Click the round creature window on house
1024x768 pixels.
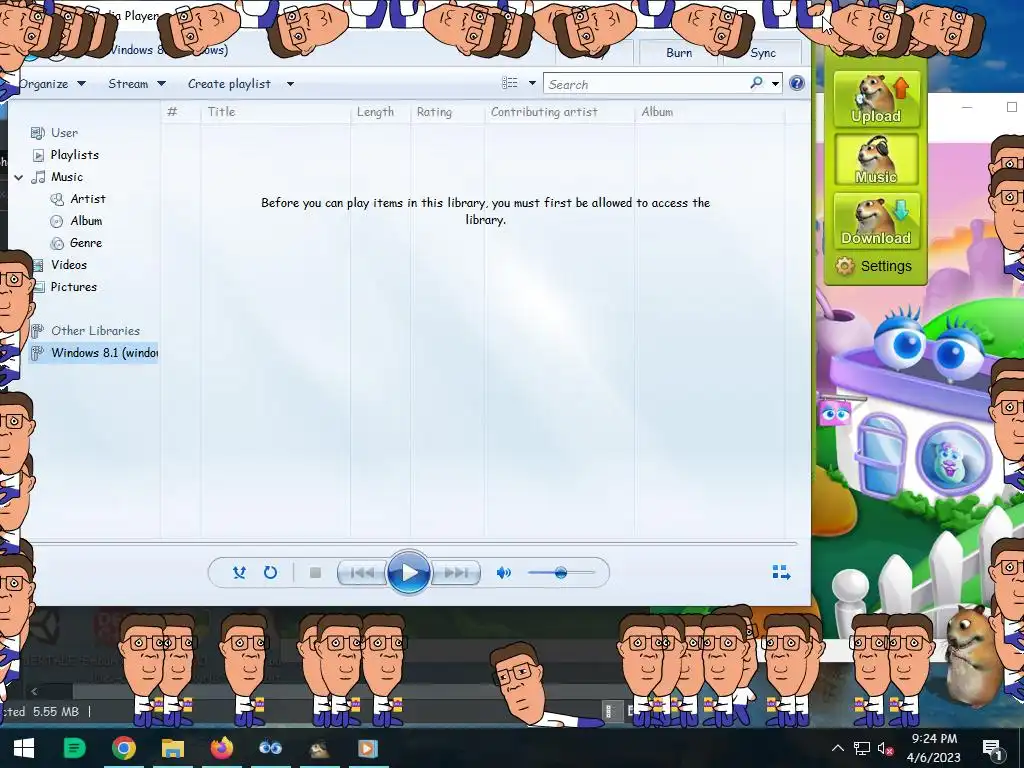952,458
